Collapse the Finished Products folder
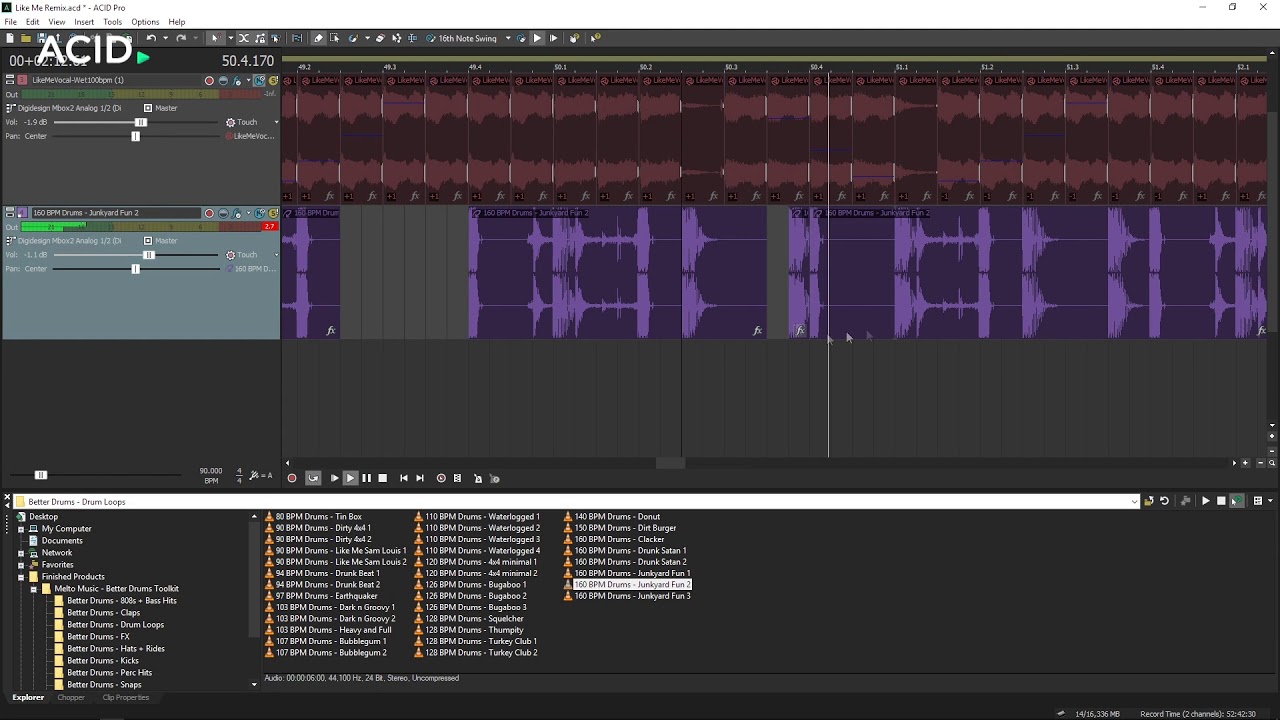 [x=21, y=577]
